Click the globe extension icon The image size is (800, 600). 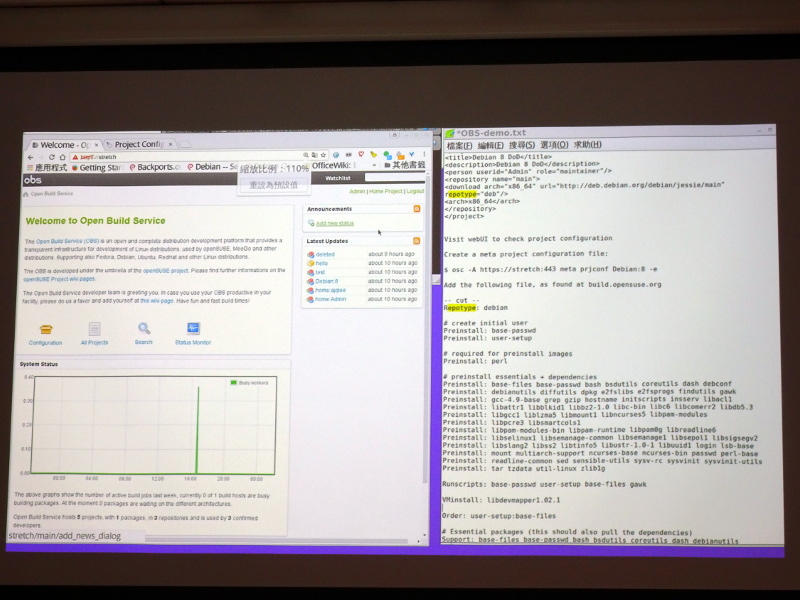click(336, 155)
